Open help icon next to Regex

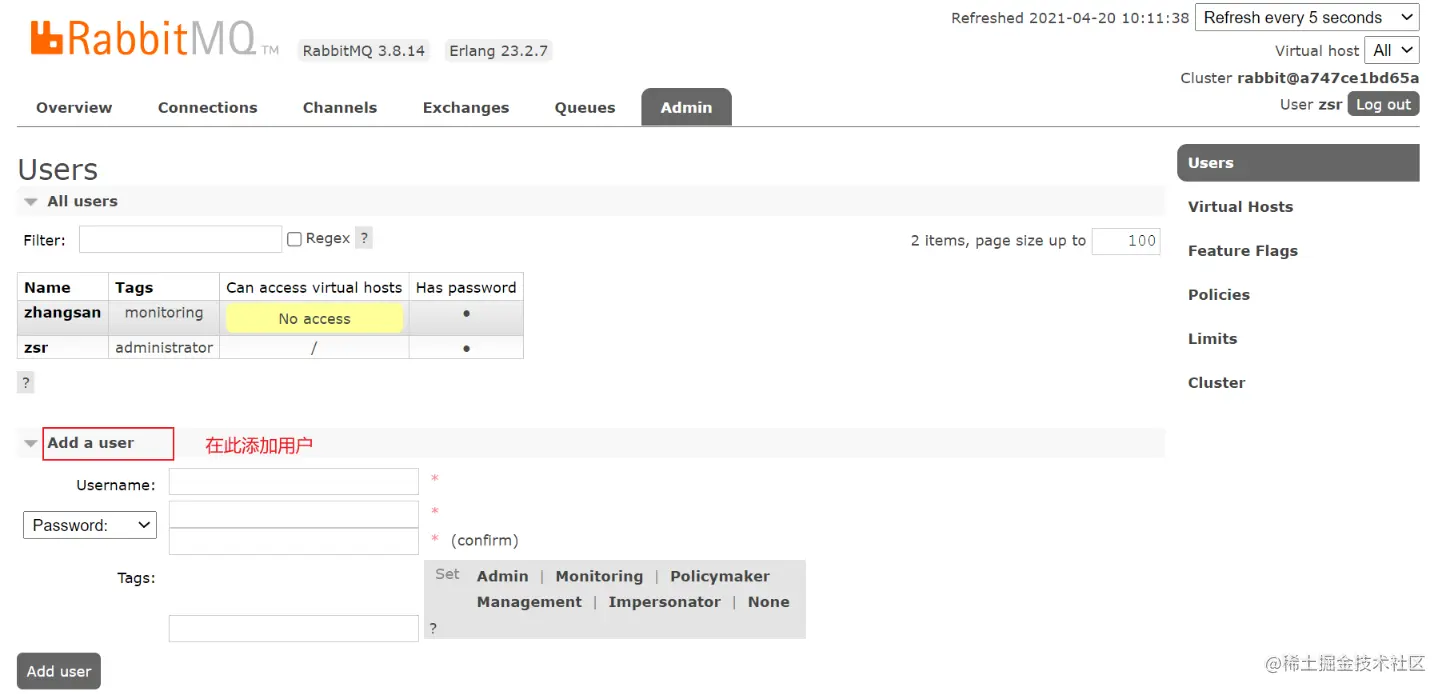364,238
